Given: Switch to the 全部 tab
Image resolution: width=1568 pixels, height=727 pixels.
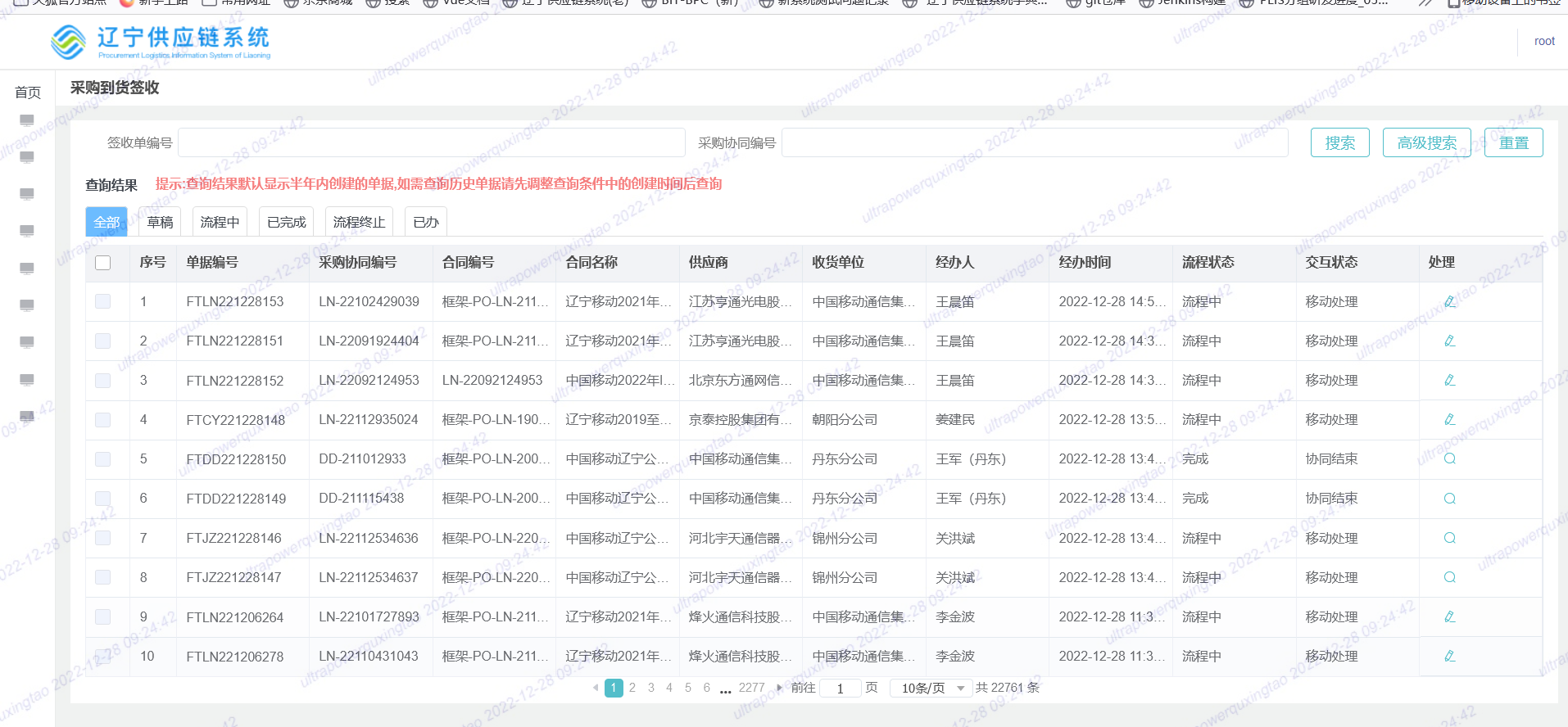Looking at the screenshot, I should pyautogui.click(x=106, y=222).
